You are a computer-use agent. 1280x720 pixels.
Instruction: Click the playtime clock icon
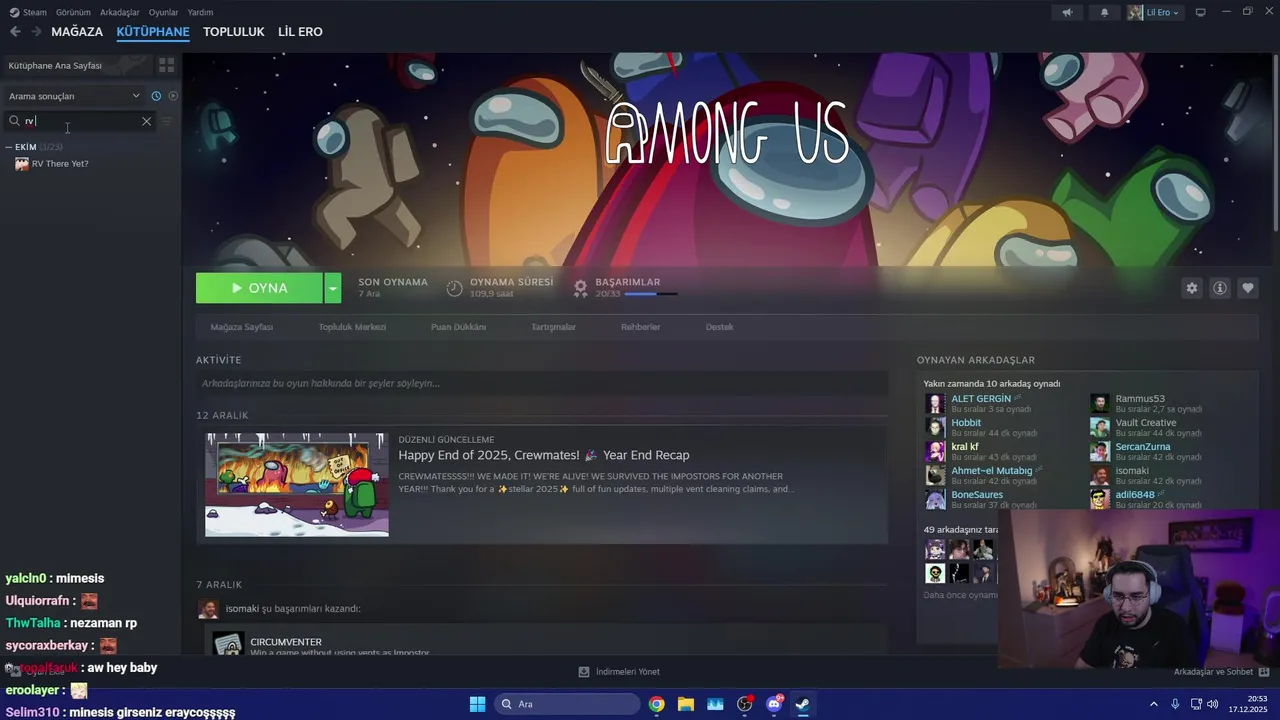click(454, 288)
